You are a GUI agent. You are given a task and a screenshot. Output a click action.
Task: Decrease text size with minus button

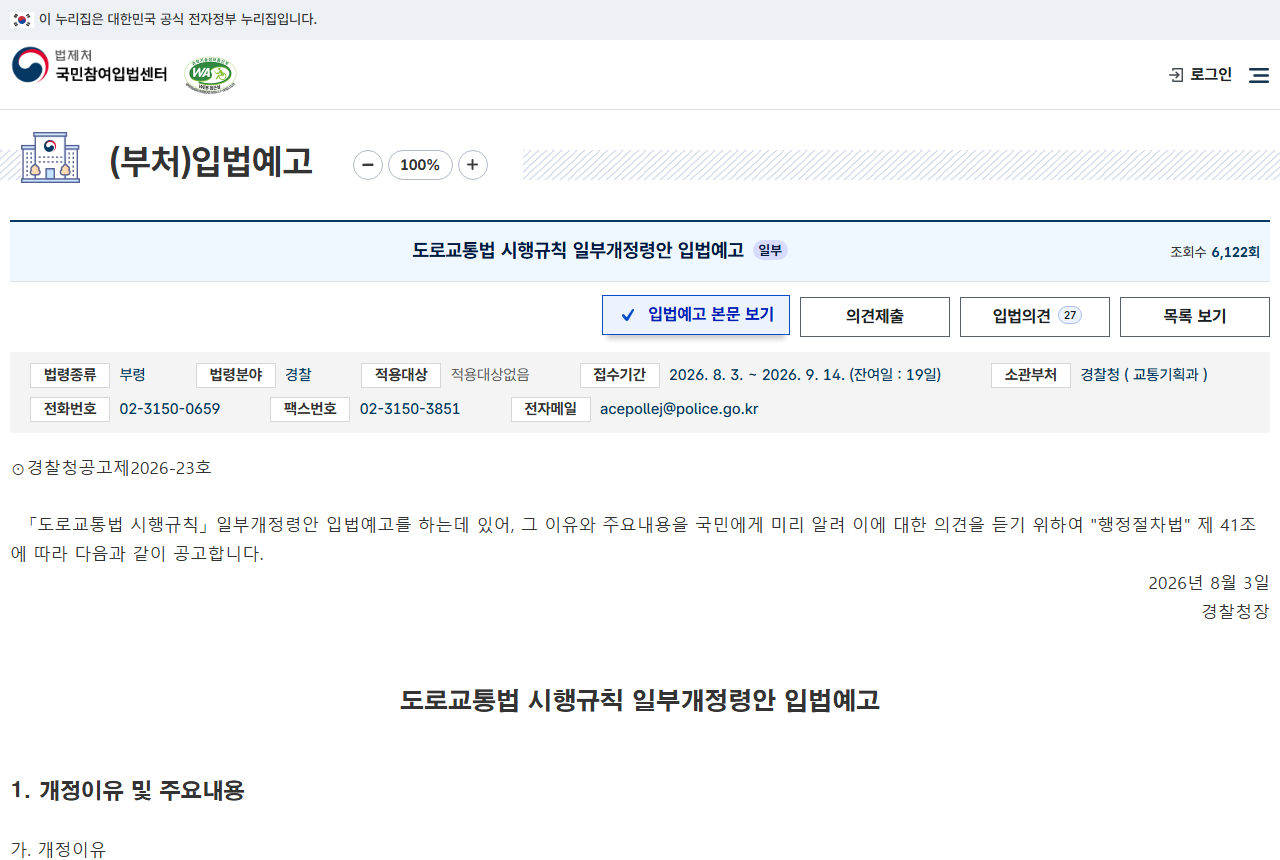tap(368, 165)
